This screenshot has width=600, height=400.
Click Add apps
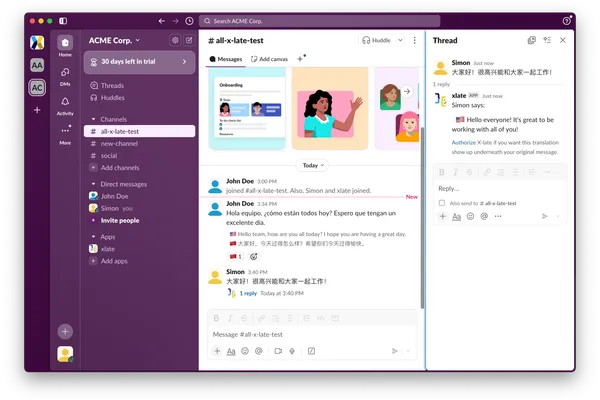114,261
